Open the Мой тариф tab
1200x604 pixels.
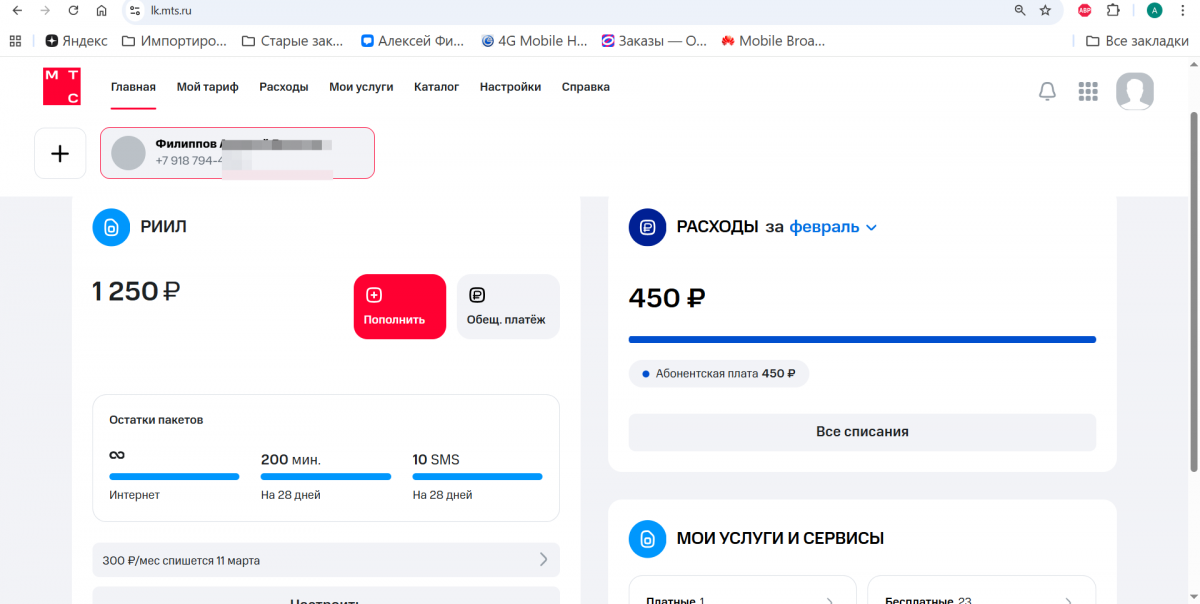[x=207, y=87]
